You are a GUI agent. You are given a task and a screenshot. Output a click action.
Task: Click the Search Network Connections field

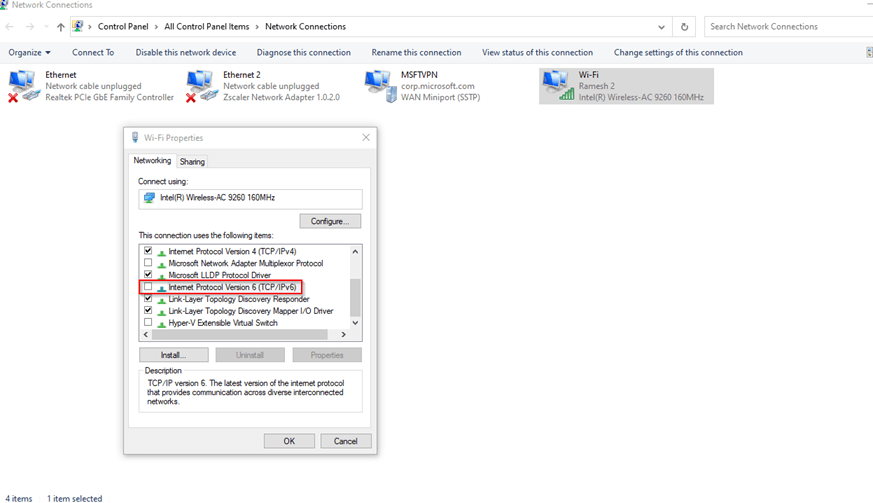point(788,27)
